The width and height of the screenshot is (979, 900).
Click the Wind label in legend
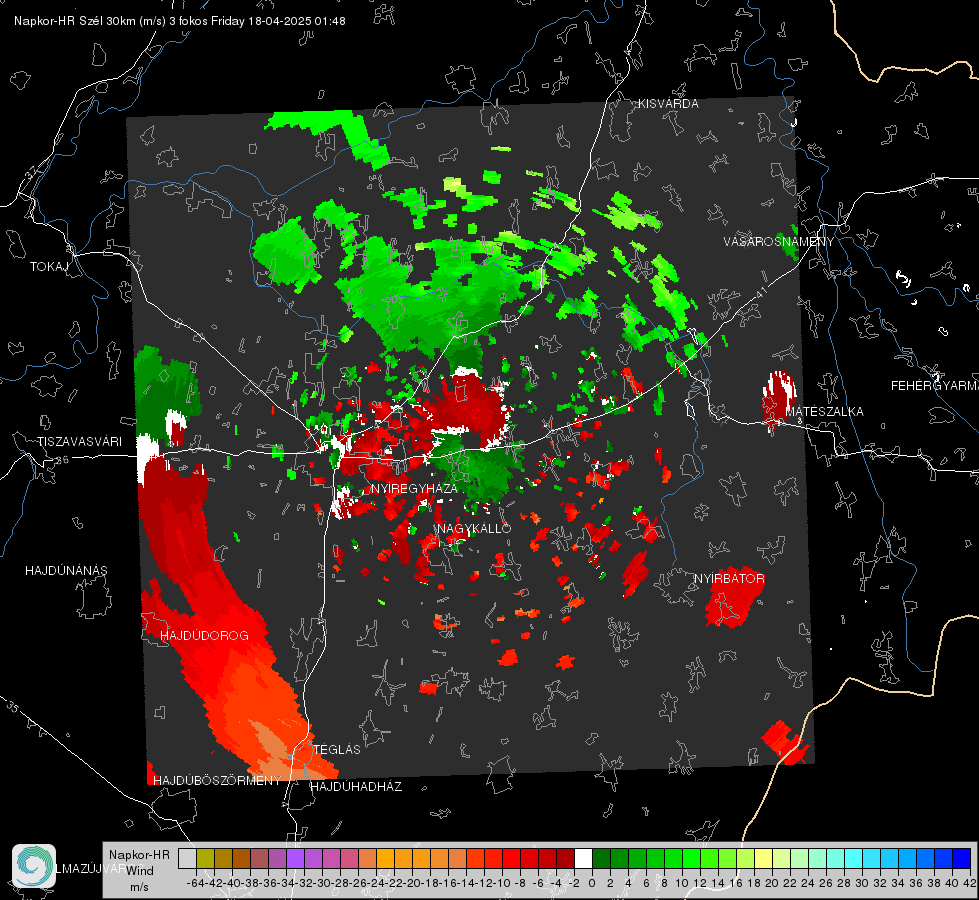(x=140, y=871)
